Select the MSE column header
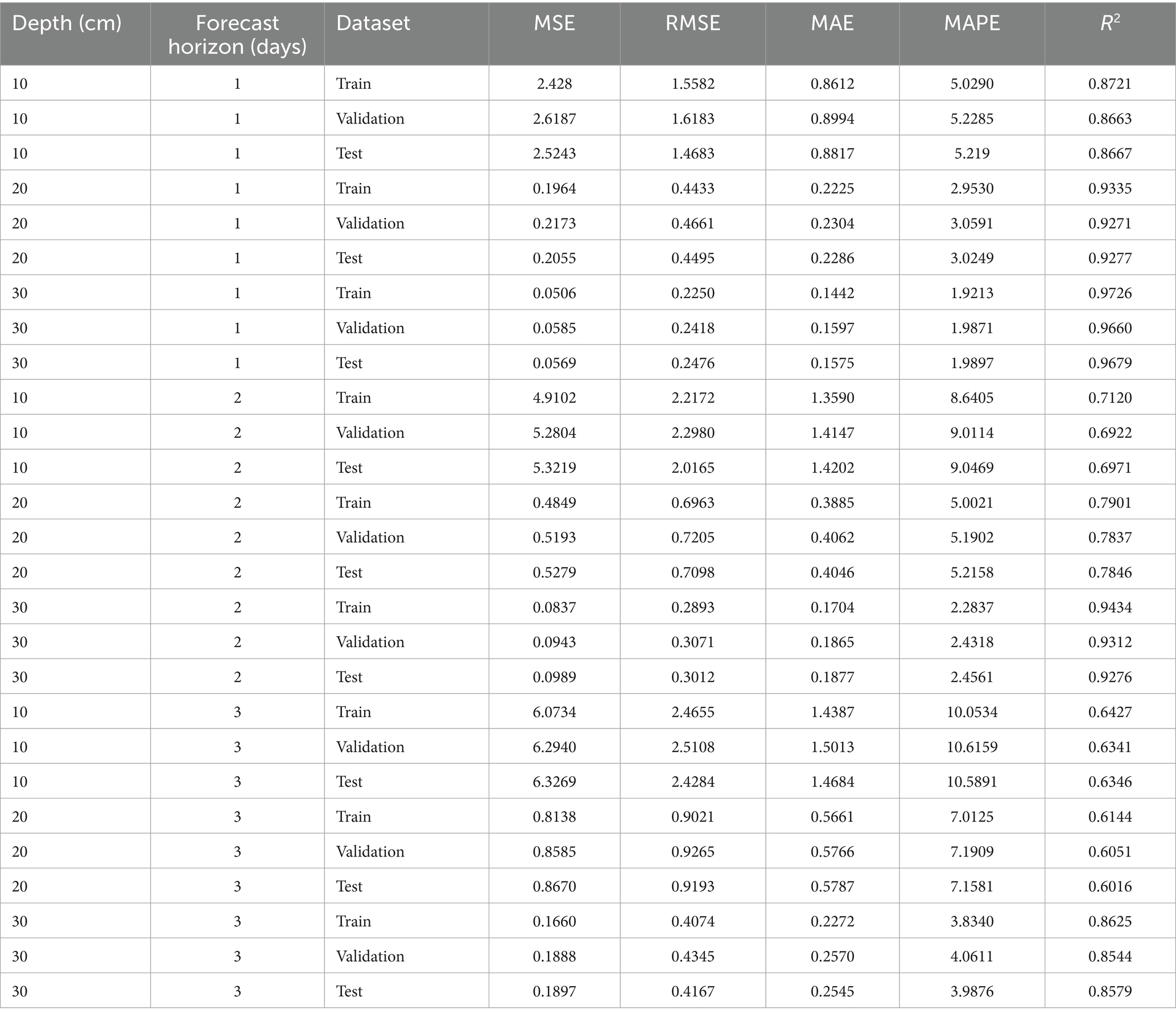 tap(554, 23)
